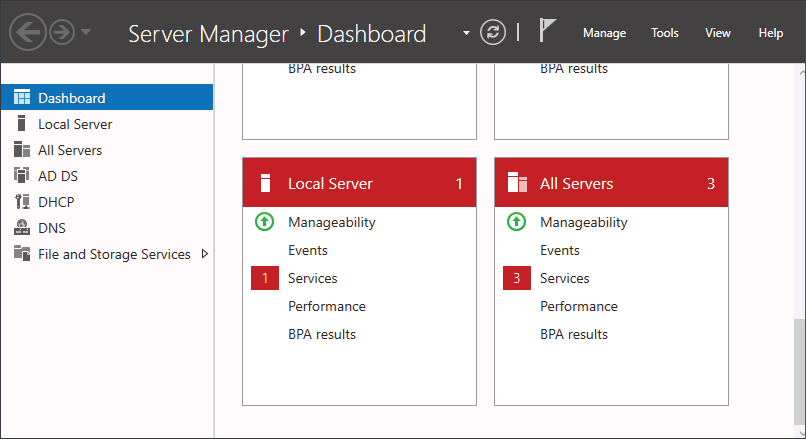Open BPA results in upper left tile
The height and width of the screenshot is (439, 806).
pyautogui.click(x=322, y=68)
